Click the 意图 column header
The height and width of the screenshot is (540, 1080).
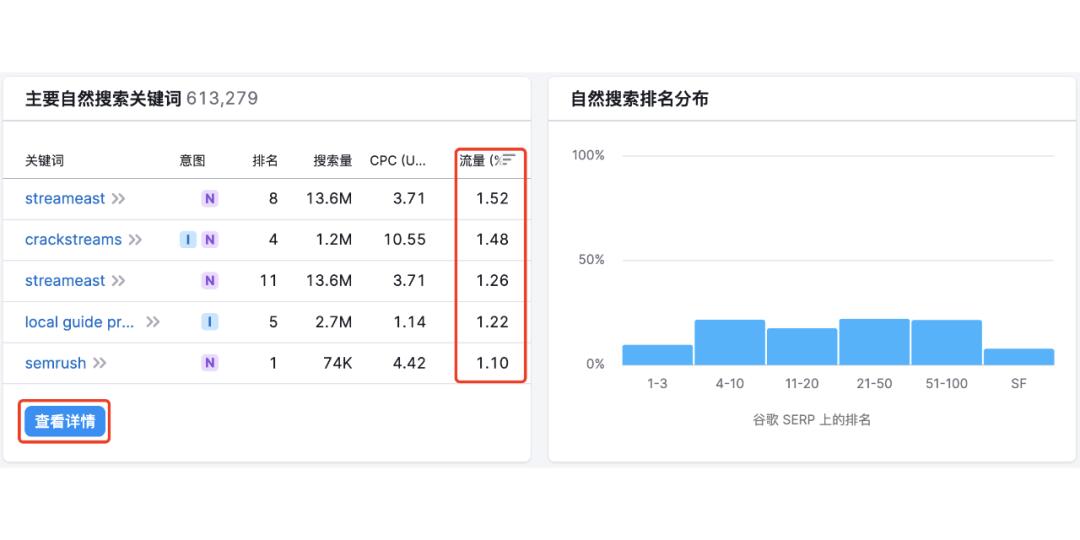click(x=192, y=160)
